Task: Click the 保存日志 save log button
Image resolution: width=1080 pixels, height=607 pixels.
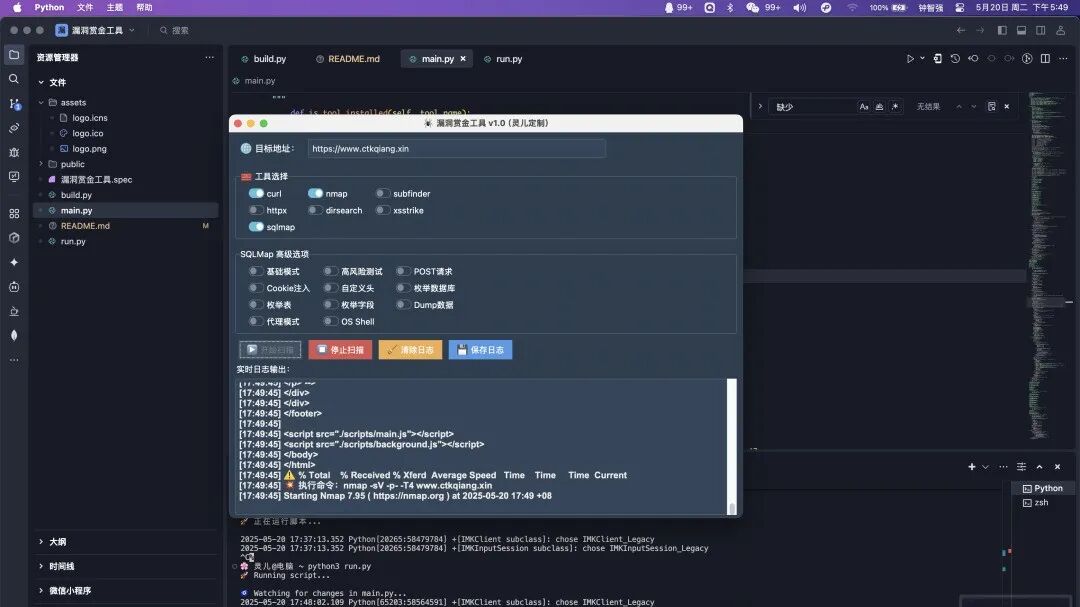Action: click(x=480, y=350)
